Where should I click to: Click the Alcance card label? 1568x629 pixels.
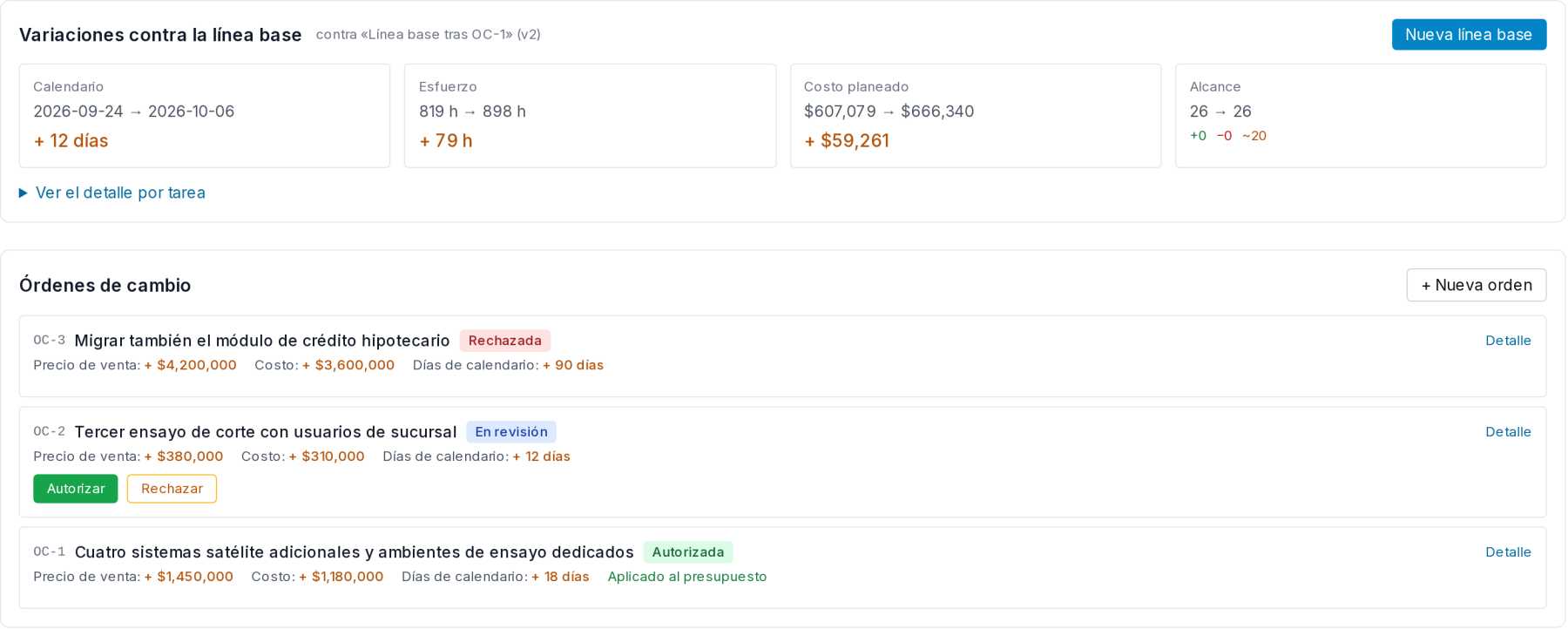click(1215, 87)
